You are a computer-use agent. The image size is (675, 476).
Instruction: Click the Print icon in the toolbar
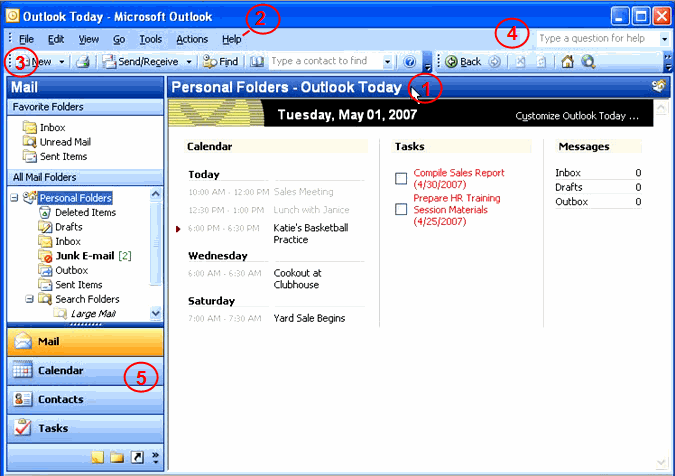tap(83, 62)
